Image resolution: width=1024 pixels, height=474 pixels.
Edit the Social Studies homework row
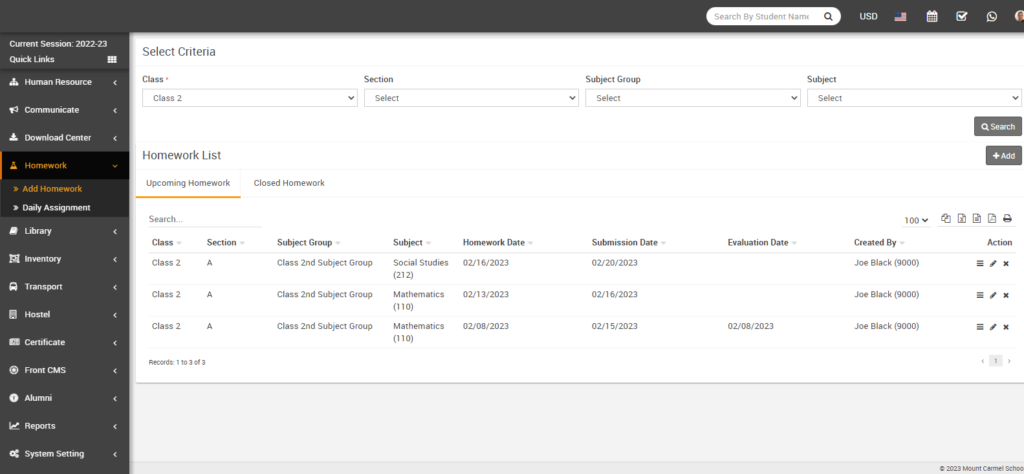click(993, 263)
